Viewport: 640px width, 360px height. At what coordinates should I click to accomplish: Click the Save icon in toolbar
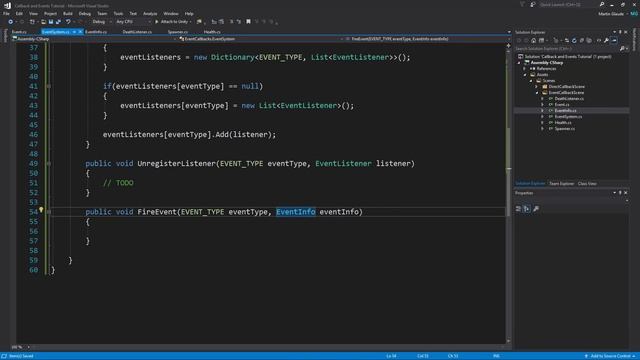[x=51, y=22]
